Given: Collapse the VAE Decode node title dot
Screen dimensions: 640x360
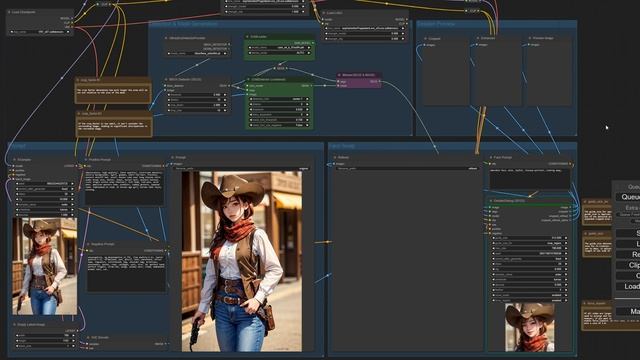Looking at the screenshot, I should click(88, 338).
